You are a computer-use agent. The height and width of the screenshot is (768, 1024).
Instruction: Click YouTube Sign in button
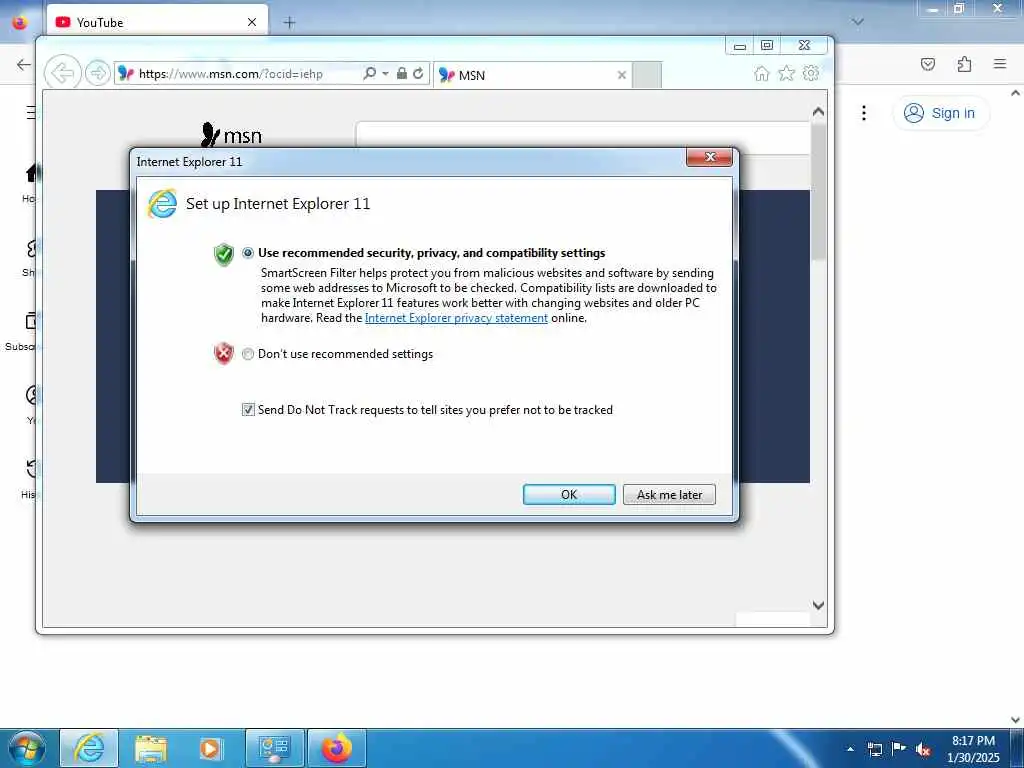[940, 113]
